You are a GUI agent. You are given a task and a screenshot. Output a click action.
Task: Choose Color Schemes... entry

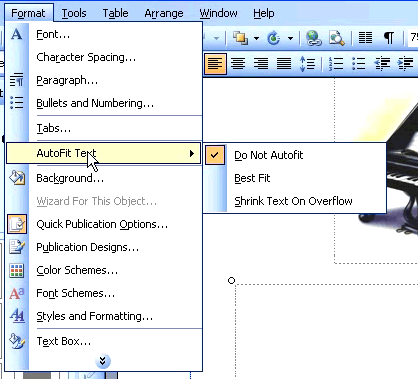point(104,270)
